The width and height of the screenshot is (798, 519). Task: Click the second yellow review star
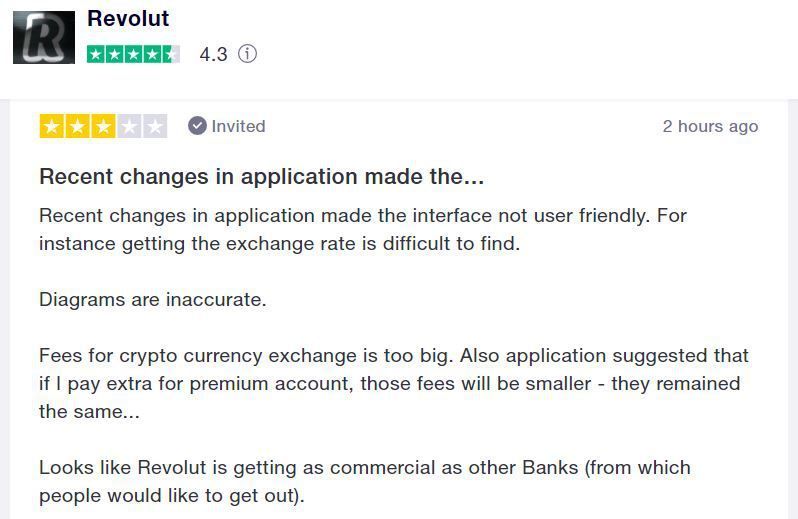(x=77, y=126)
